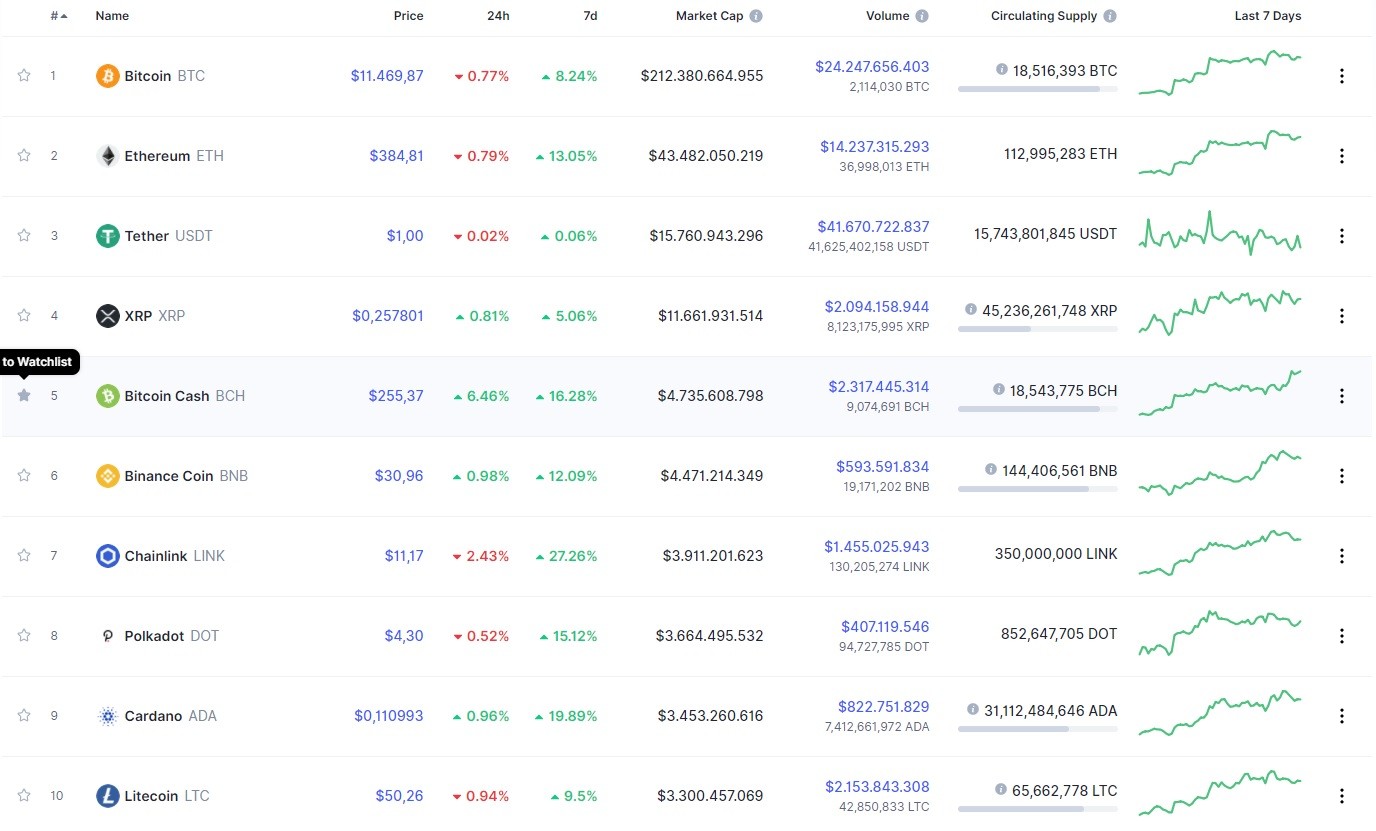
Task: Click the Circulating Supply header info icon
Action: [x=1110, y=16]
